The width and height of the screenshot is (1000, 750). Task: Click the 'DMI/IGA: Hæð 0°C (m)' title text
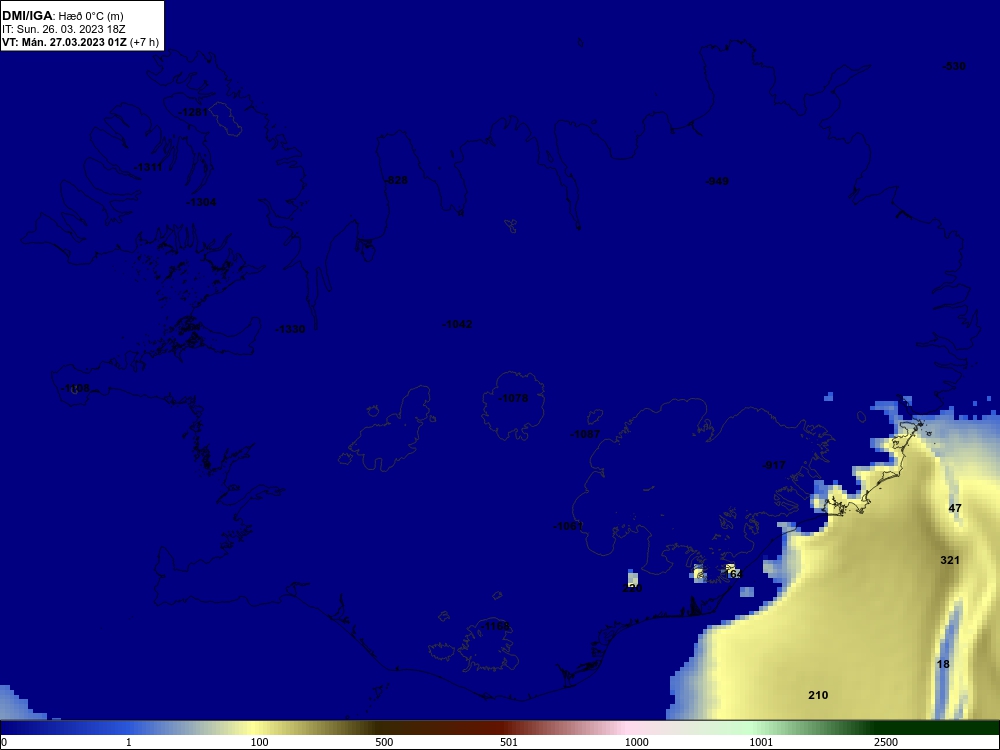coord(62,16)
